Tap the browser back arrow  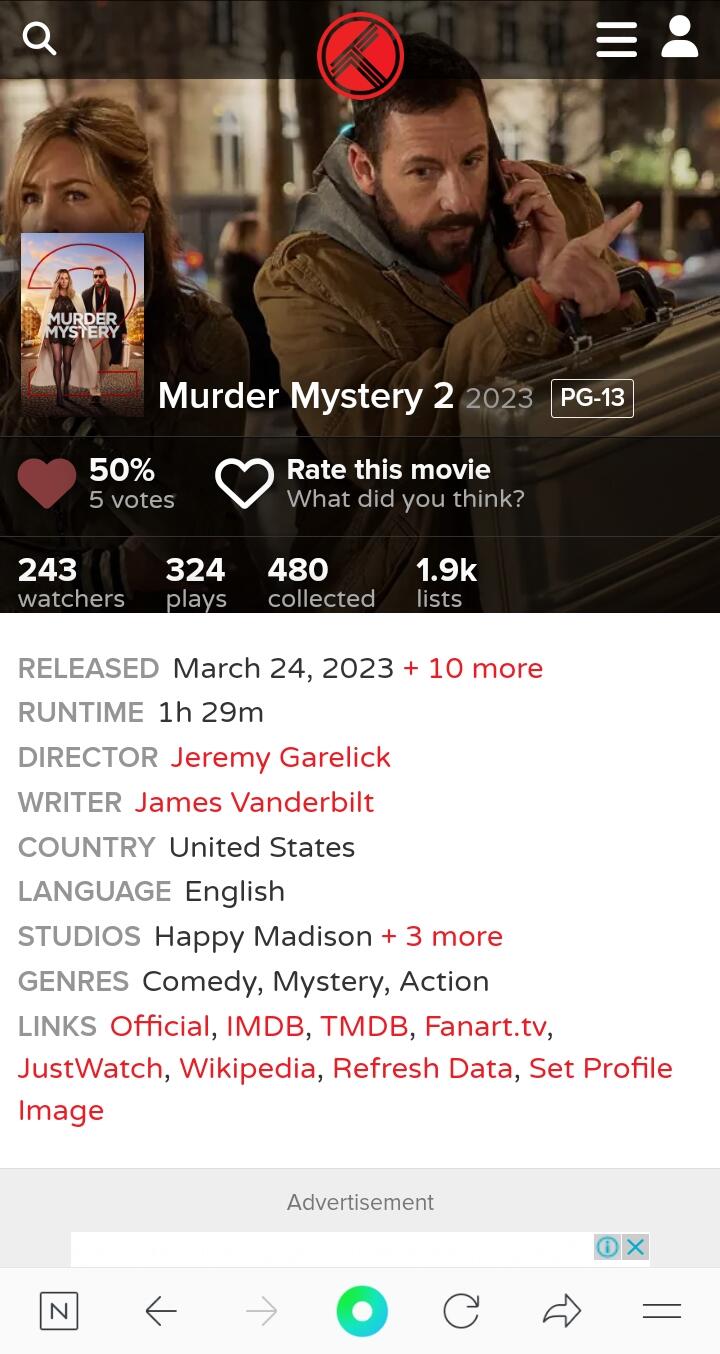click(x=160, y=1310)
